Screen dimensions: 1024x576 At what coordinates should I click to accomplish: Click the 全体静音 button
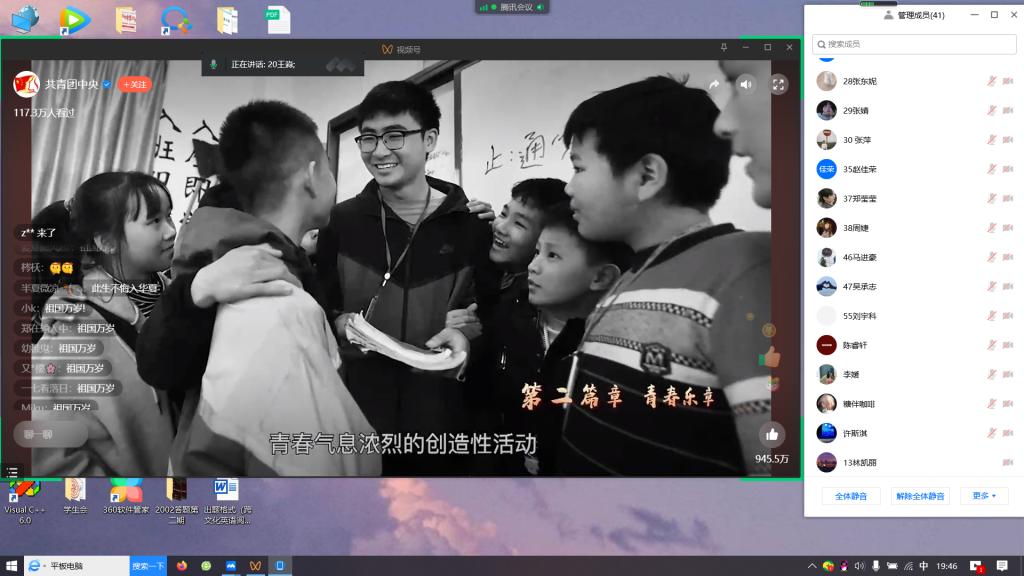click(x=851, y=496)
